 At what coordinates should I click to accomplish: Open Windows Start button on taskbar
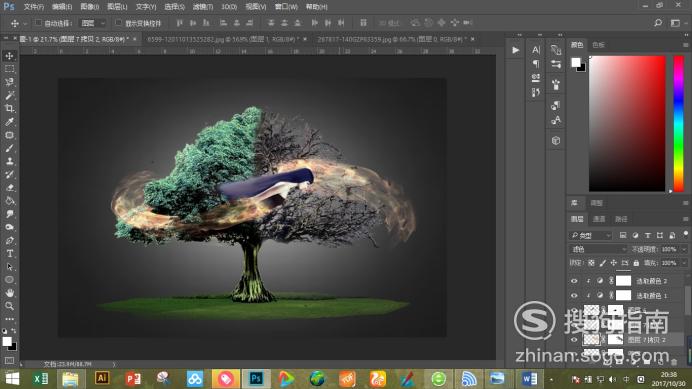pos(12,379)
